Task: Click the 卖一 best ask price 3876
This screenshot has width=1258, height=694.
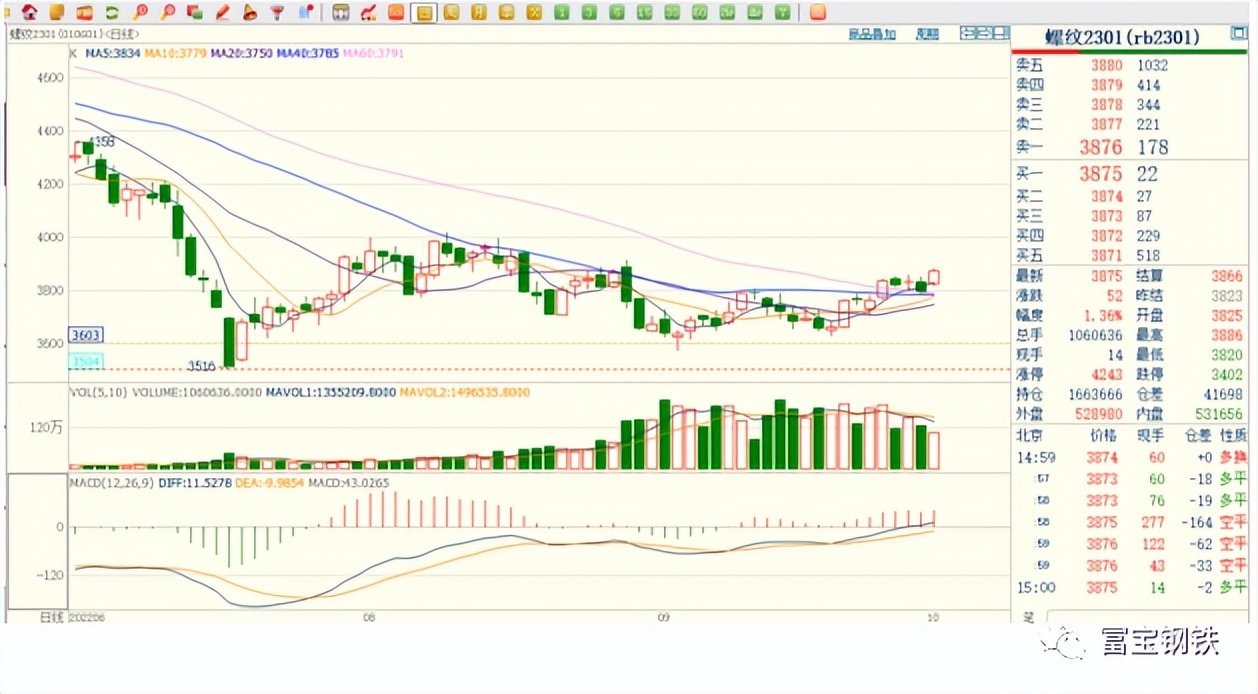Action: (x=1101, y=147)
